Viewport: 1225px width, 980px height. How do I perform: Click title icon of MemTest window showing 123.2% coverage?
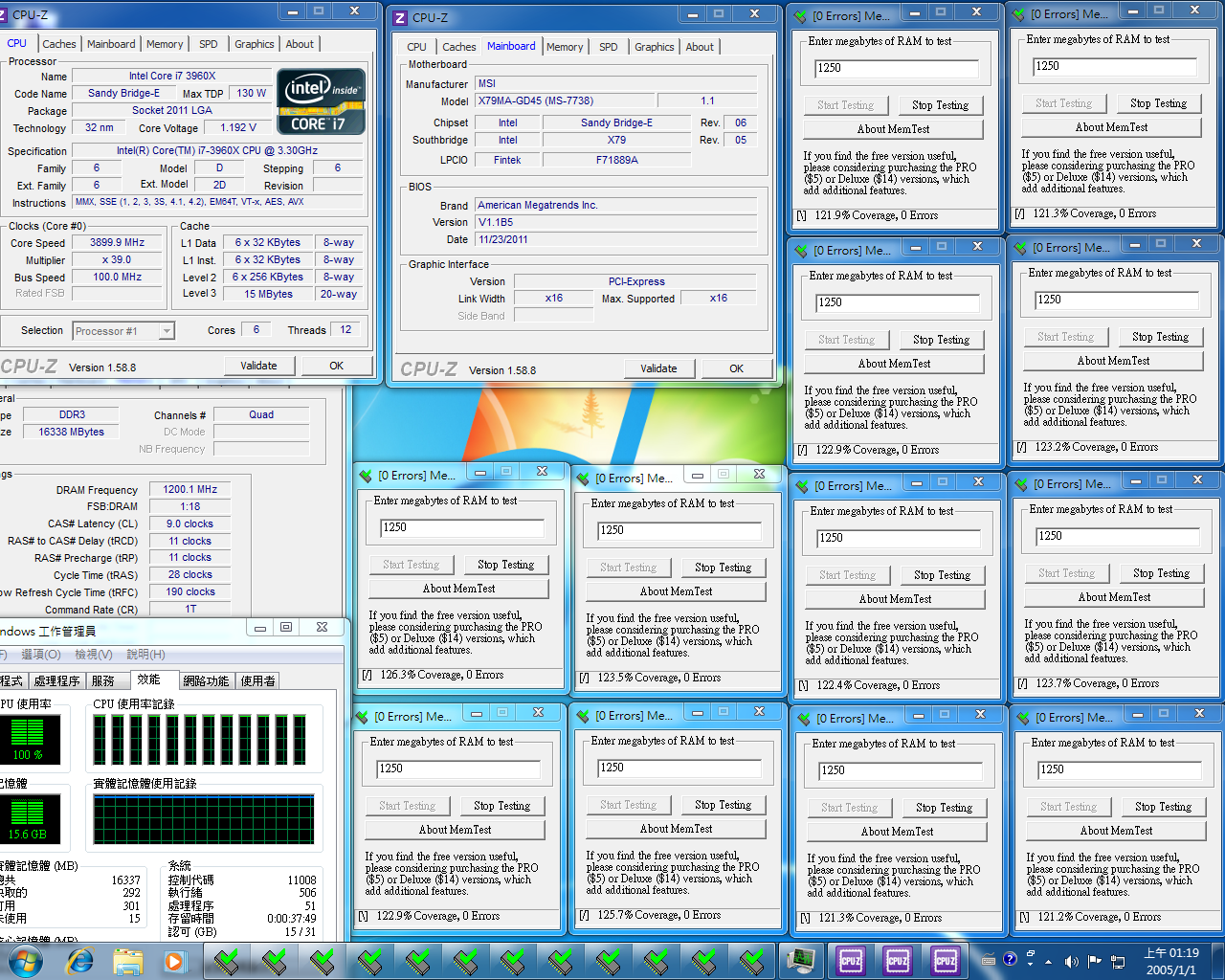pyautogui.click(x=1020, y=247)
